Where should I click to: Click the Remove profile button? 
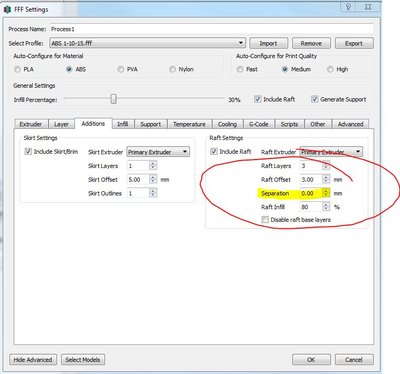(x=311, y=43)
